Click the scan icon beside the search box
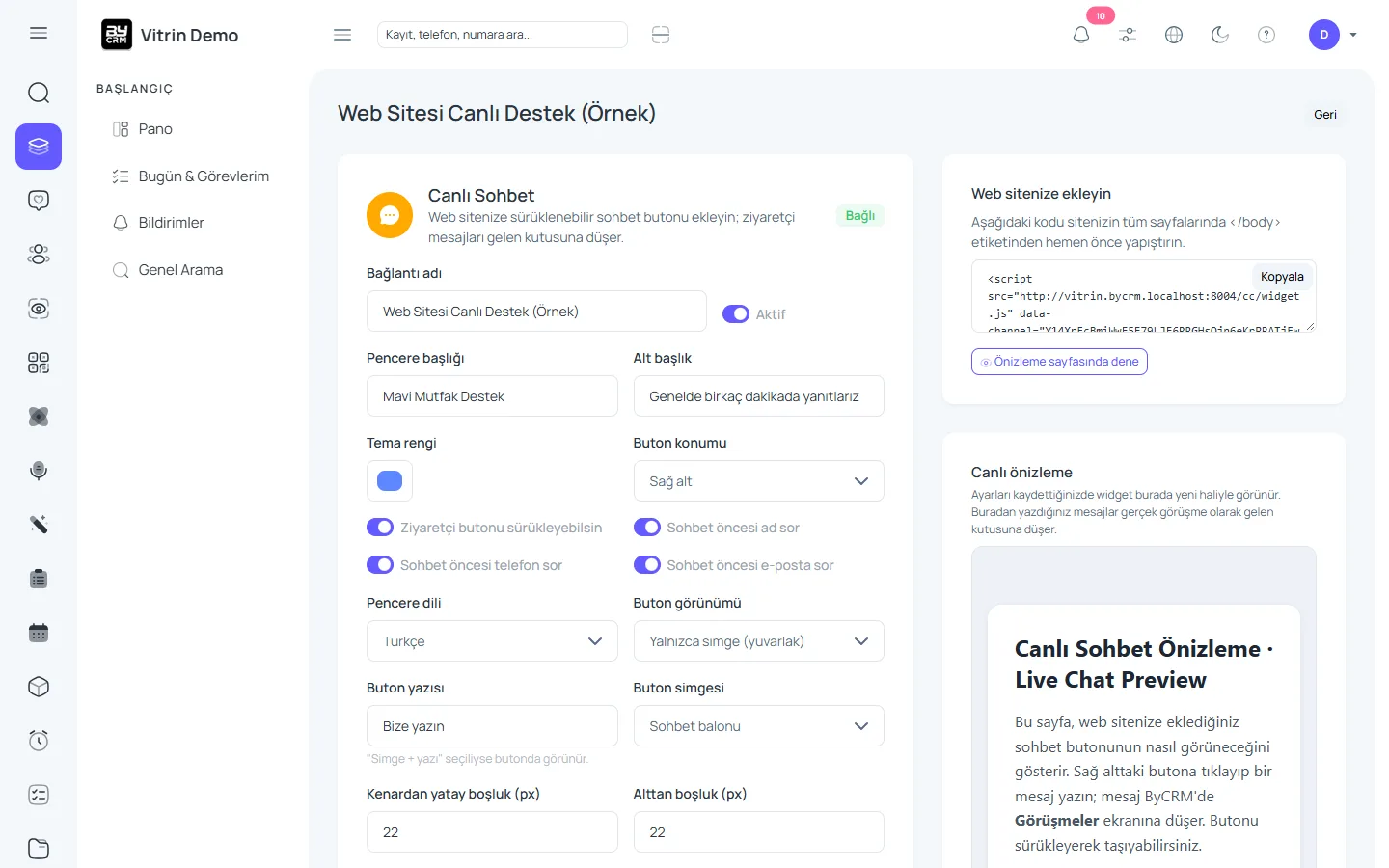The image size is (1389, 868). click(x=661, y=35)
